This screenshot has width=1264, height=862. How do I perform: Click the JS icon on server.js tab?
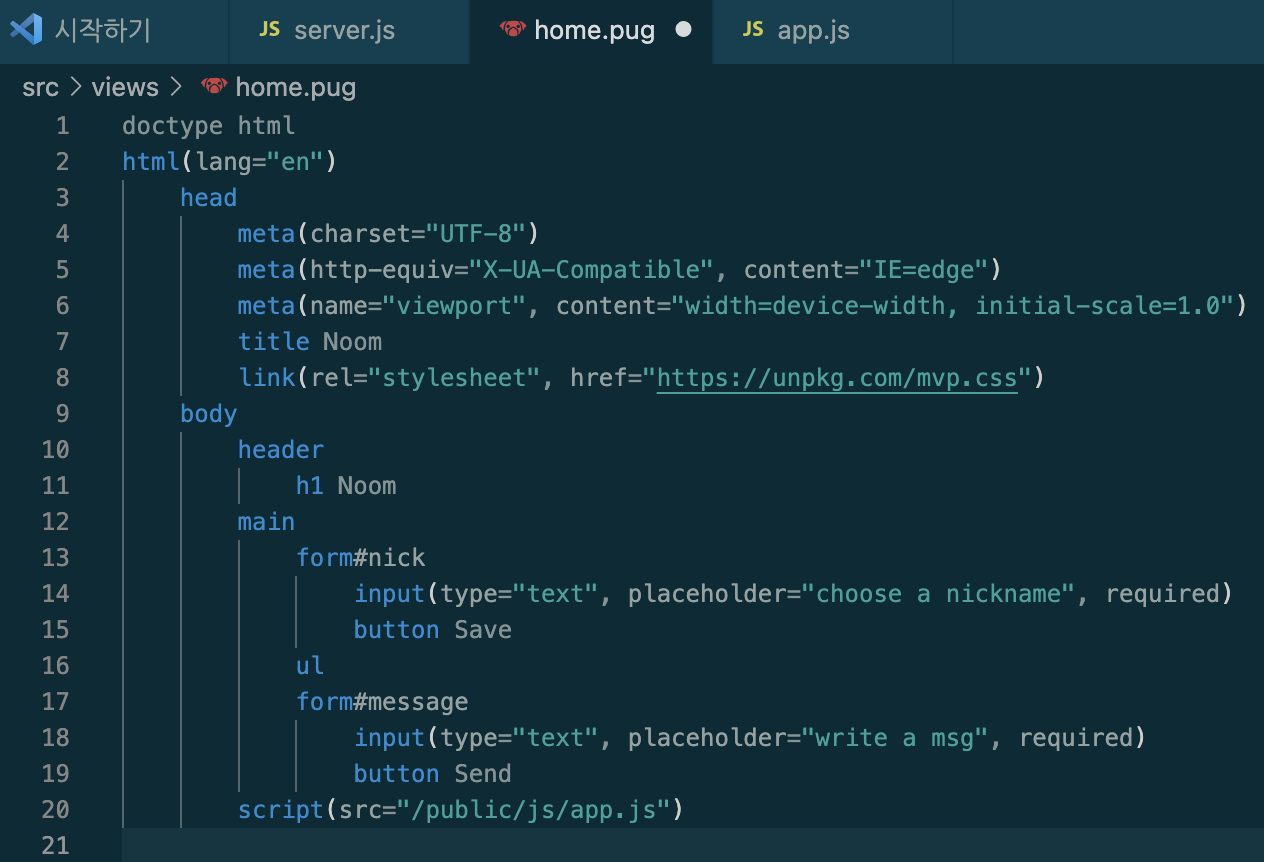(270, 30)
